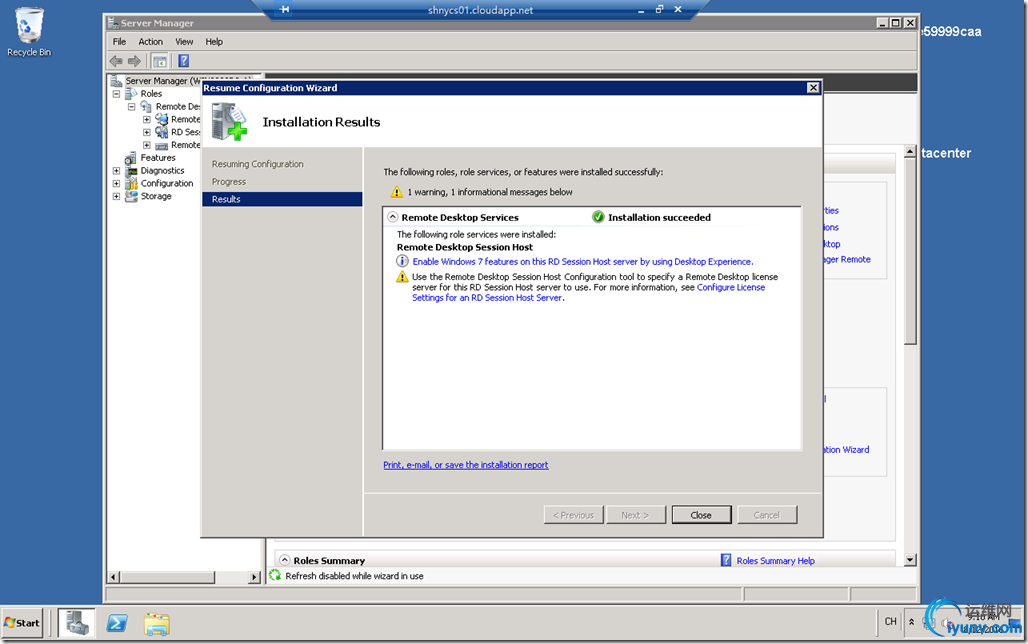Click the tree pane horizontal scrollbar right arrow
The image size is (1028, 644).
(254, 577)
